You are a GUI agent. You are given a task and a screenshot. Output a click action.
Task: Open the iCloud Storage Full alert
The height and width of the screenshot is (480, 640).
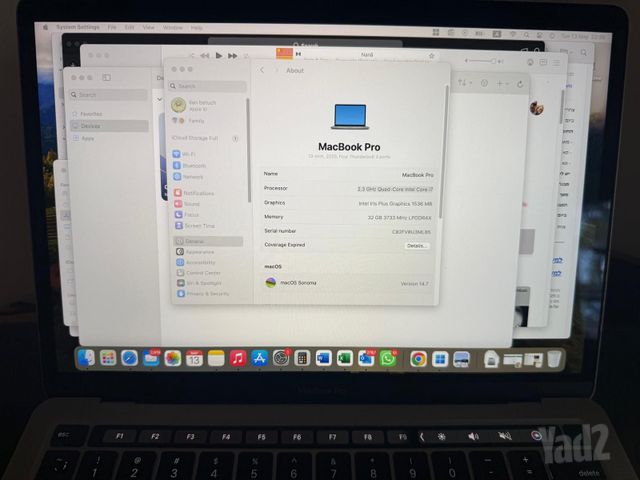205,138
